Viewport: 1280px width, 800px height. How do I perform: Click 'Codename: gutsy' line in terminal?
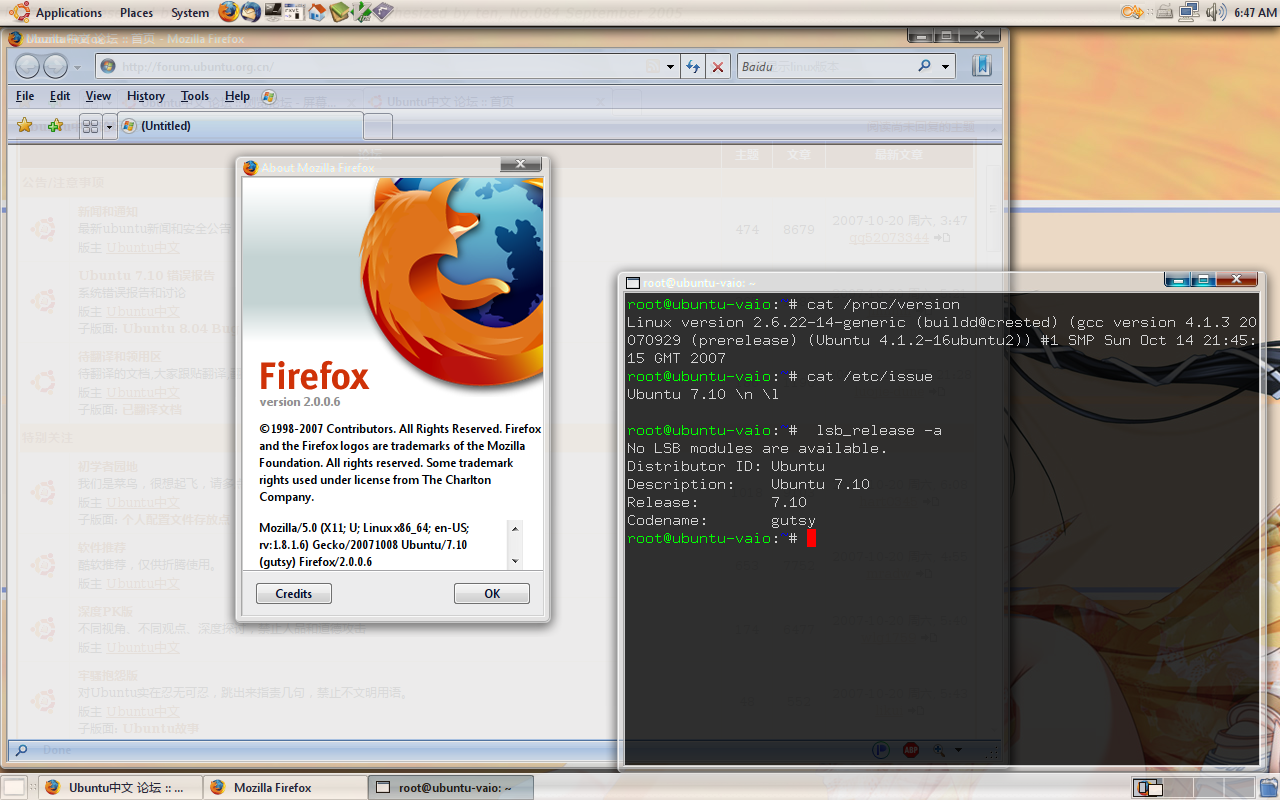721,520
